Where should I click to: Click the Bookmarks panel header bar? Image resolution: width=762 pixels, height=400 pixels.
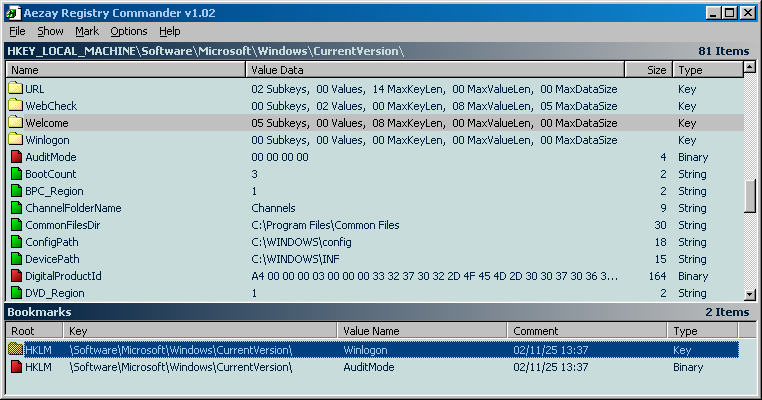(x=381, y=312)
